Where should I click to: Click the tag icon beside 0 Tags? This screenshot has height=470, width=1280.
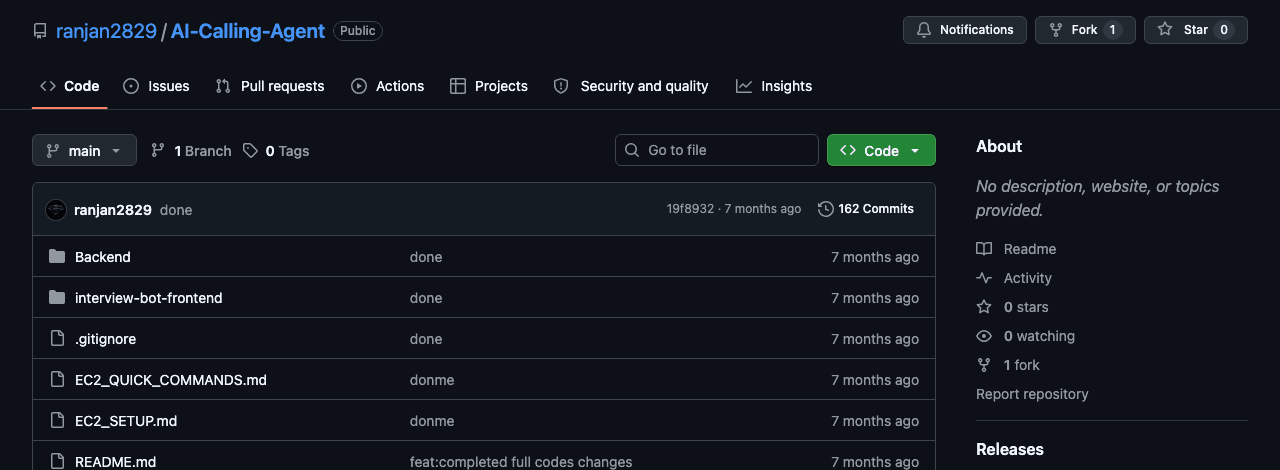pos(251,150)
